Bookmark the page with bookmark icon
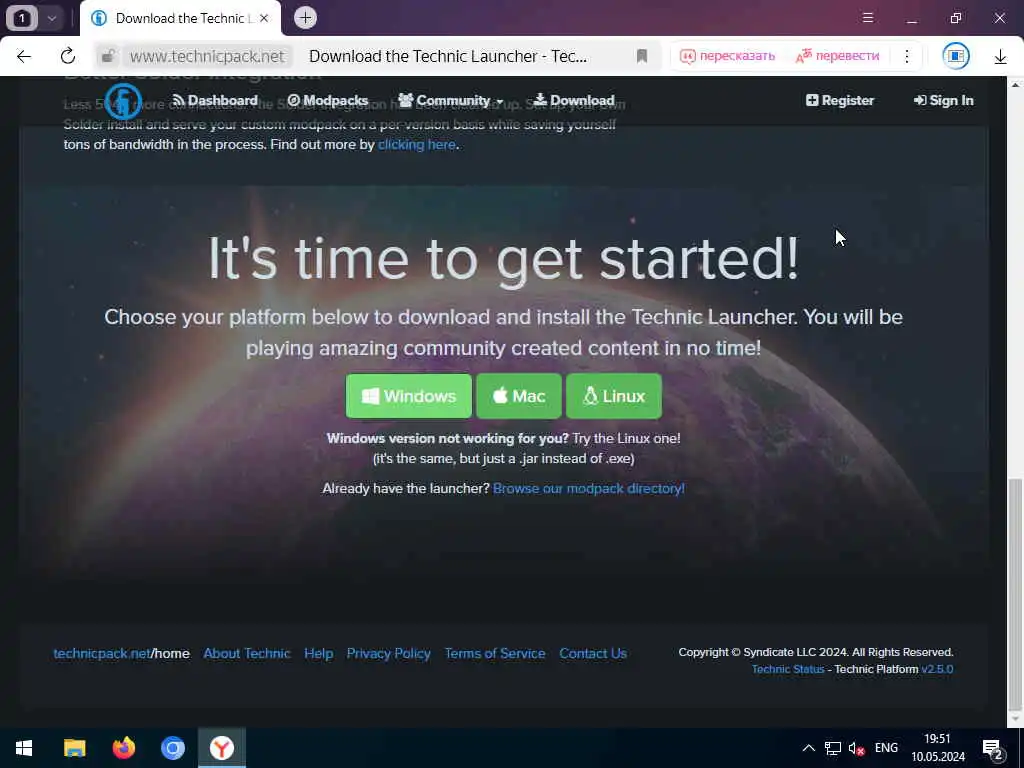 coord(642,56)
